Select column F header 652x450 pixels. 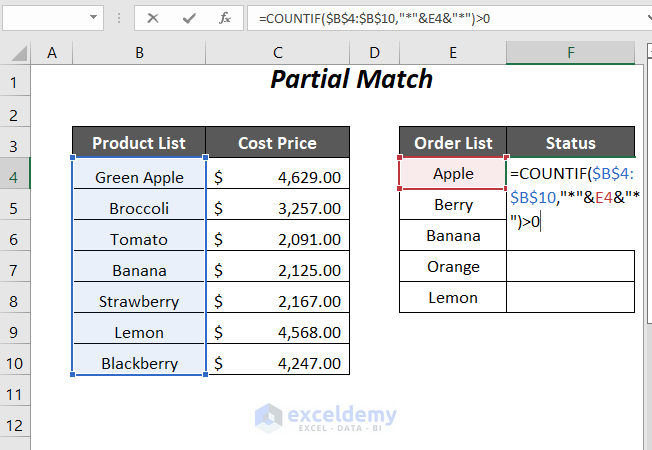(x=570, y=53)
